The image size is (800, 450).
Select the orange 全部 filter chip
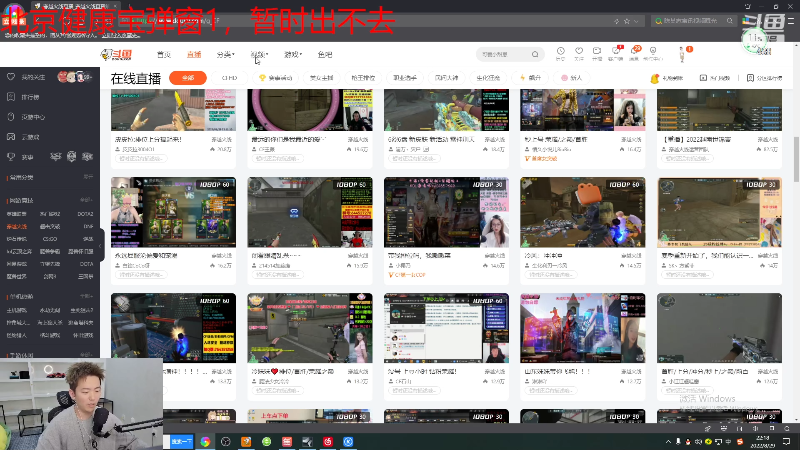click(x=188, y=78)
